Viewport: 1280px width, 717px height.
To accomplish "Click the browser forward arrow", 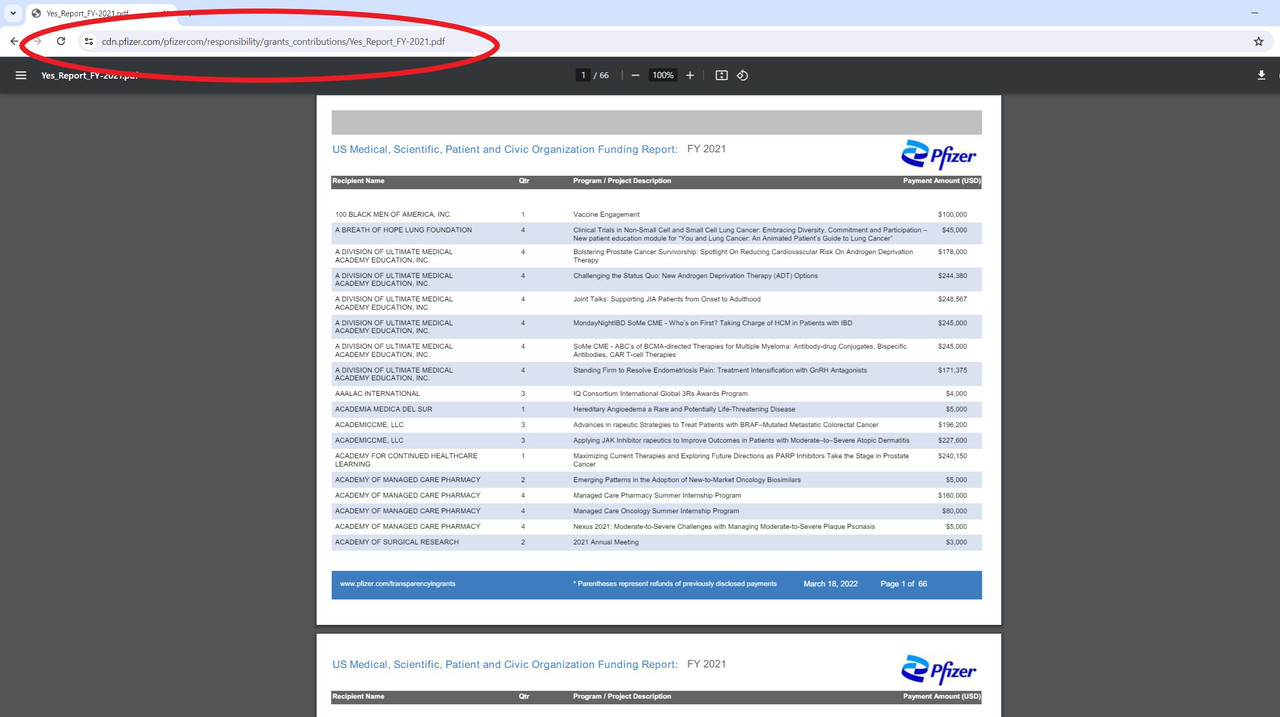I will pyautogui.click(x=37, y=41).
